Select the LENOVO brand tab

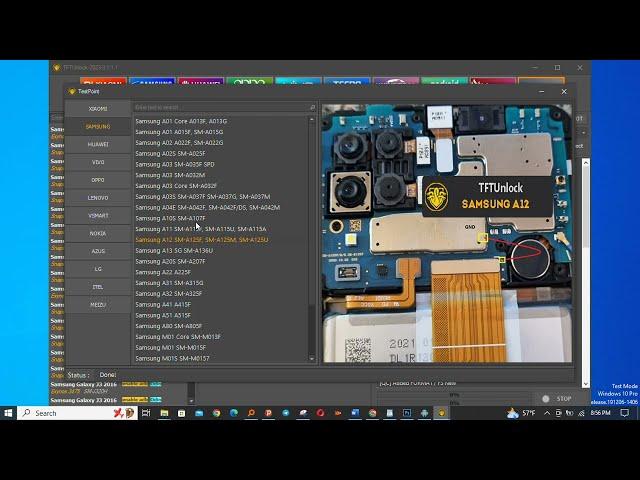(98, 198)
